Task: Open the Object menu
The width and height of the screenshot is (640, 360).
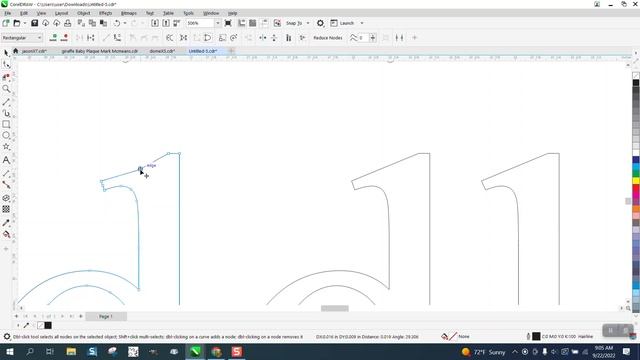Action: click(x=84, y=13)
